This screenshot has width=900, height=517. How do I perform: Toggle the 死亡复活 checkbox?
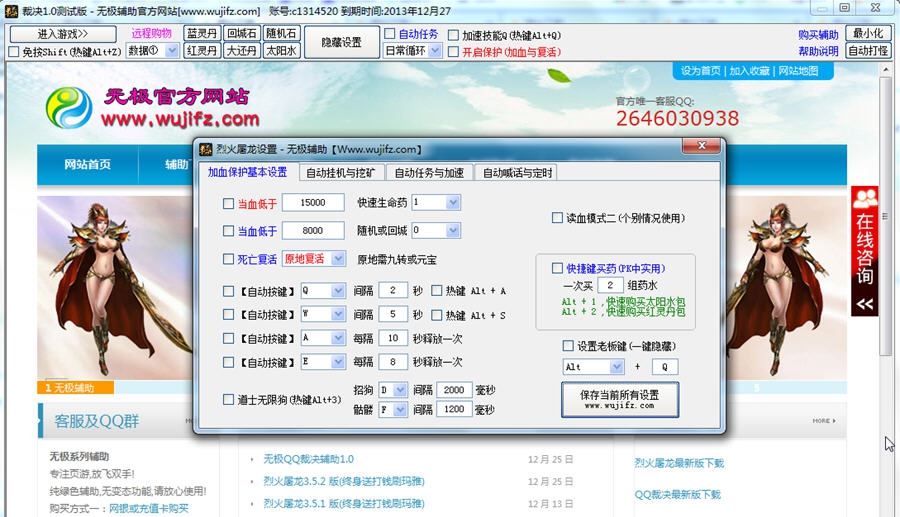[x=228, y=259]
